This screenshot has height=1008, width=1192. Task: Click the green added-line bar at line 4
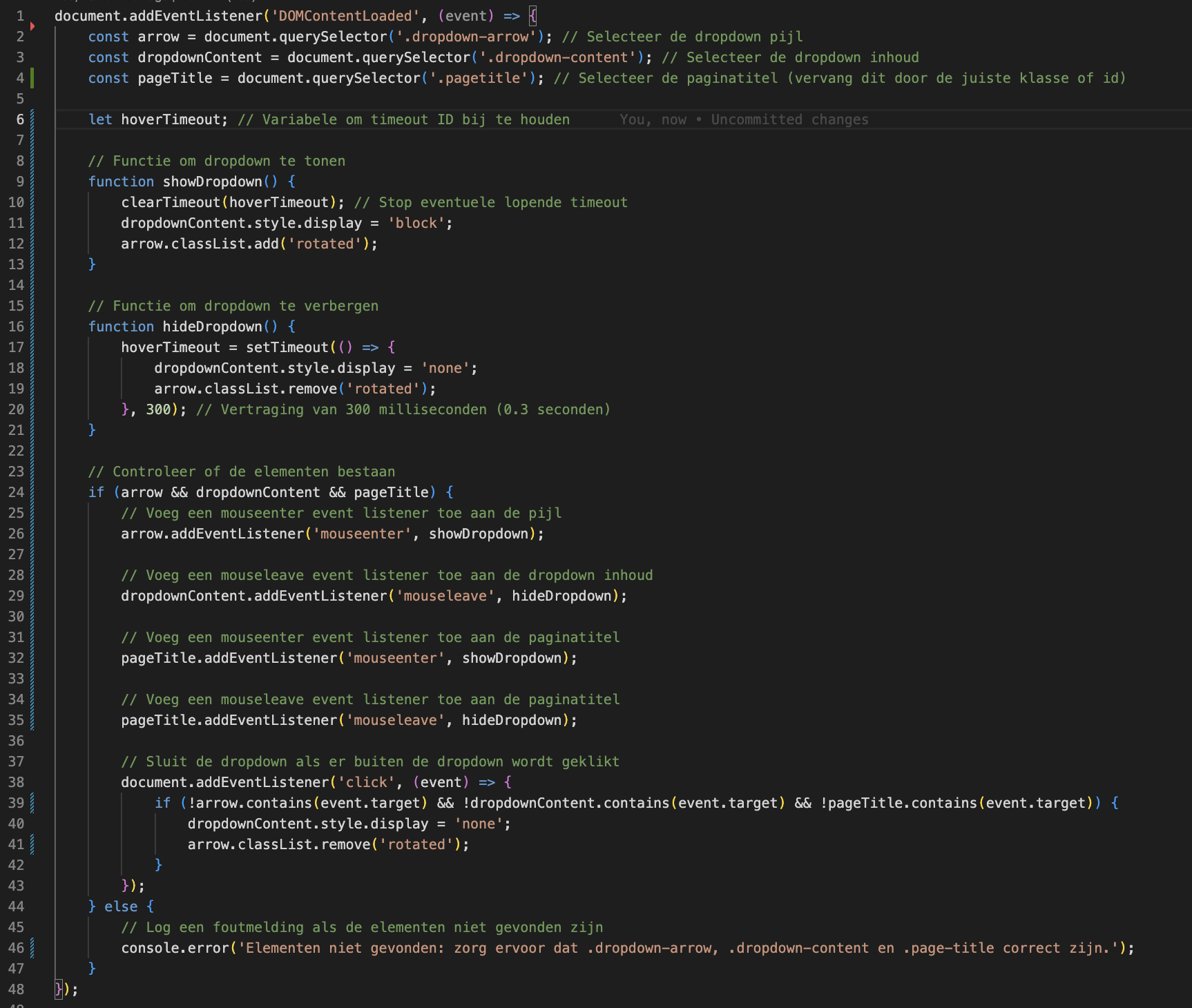pyautogui.click(x=32, y=78)
